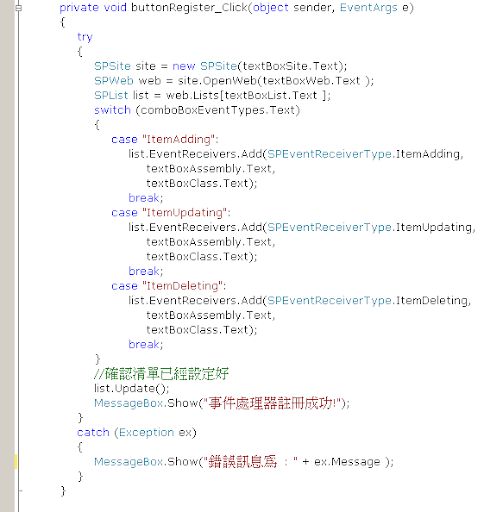This screenshot has height=512, width=484.
Task: Click the Exception type in catch
Action: tap(146, 433)
